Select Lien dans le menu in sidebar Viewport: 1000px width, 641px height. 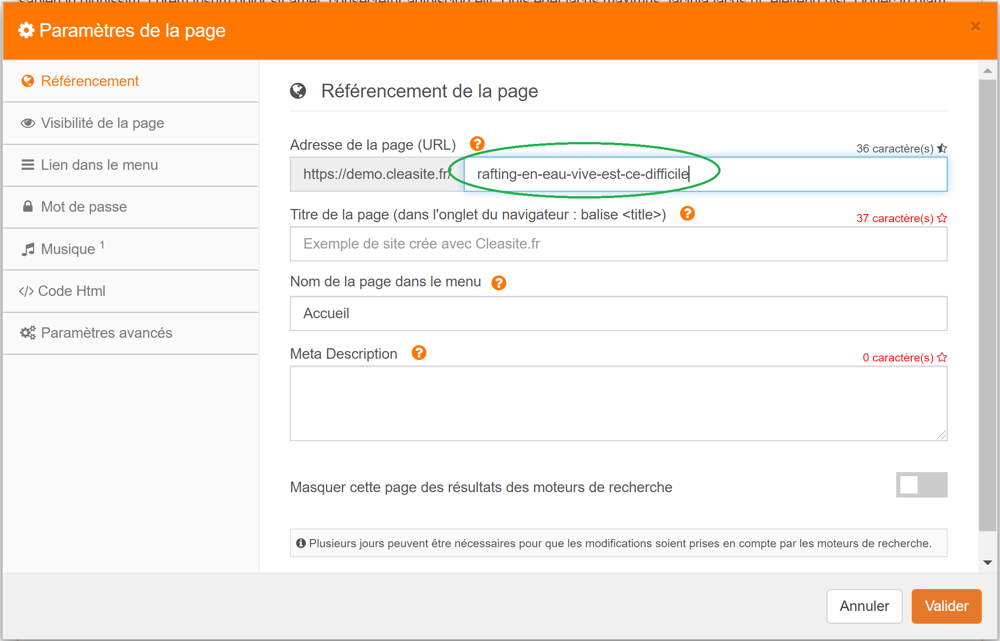click(x=99, y=165)
